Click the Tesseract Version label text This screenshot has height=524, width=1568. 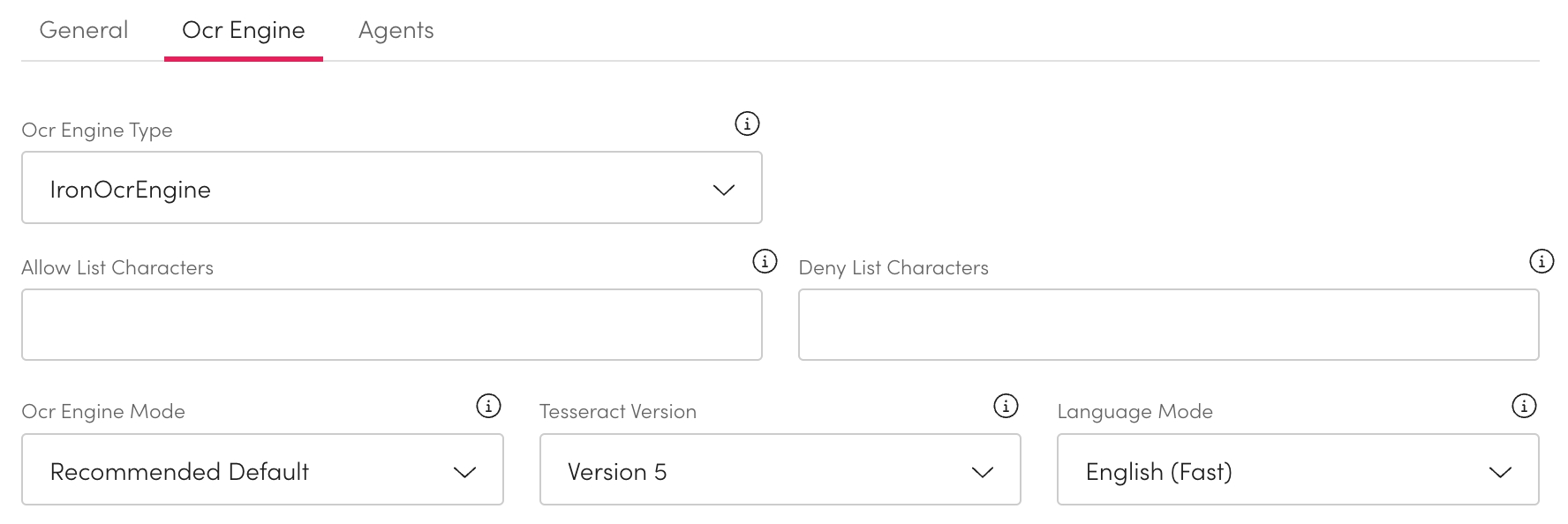pyautogui.click(x=618, y=412)
